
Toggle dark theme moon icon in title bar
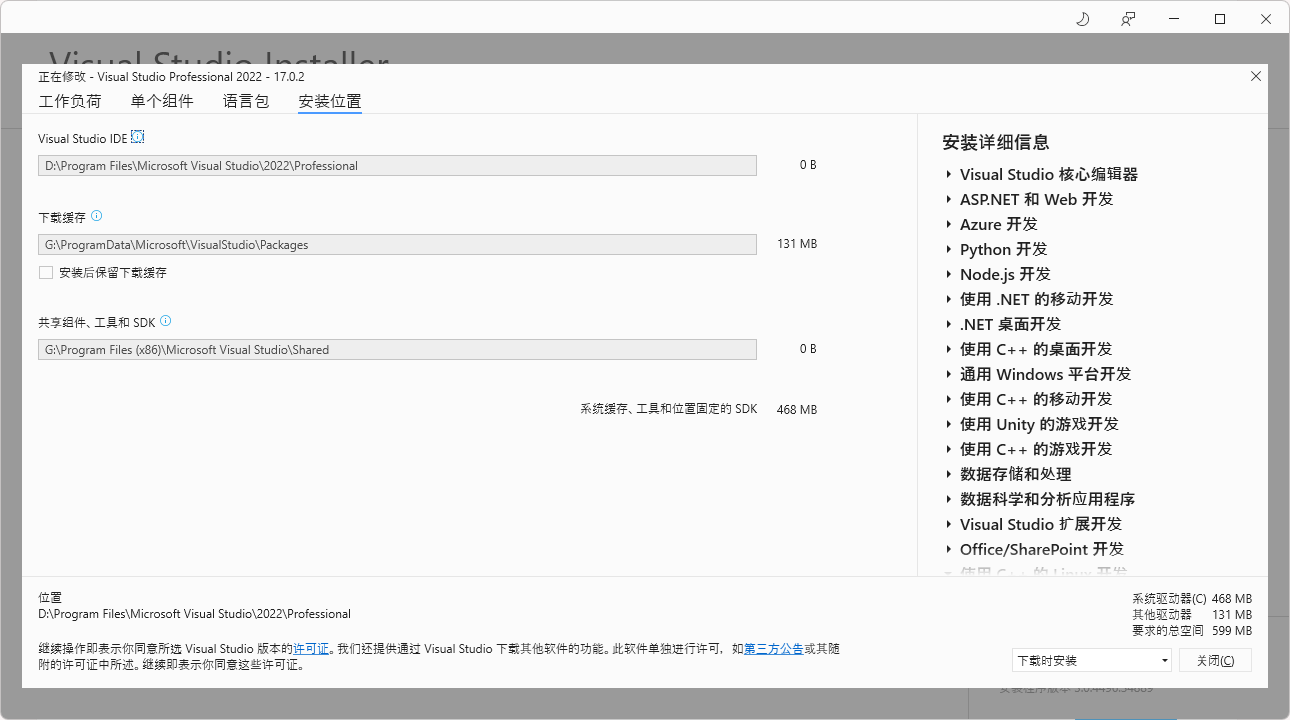[x=1082, y=19]
